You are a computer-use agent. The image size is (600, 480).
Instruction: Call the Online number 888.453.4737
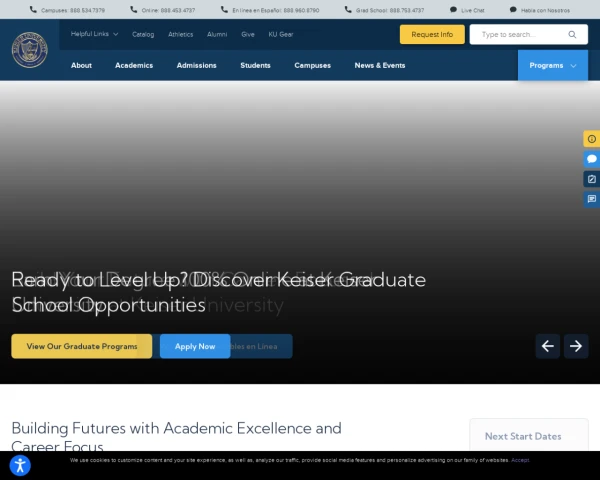(x=168, y=10)
